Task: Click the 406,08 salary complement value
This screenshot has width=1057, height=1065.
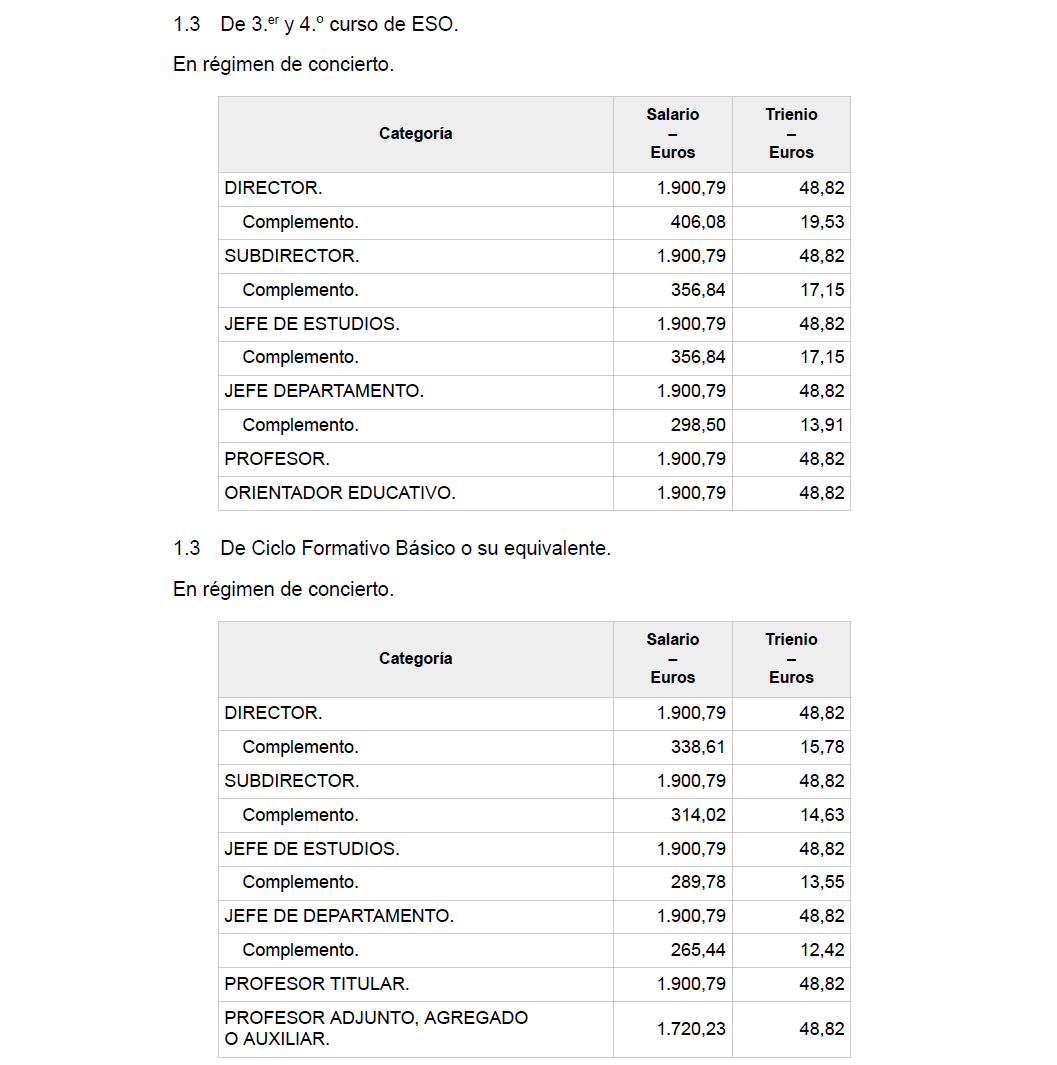Action: tap(697, 222)
